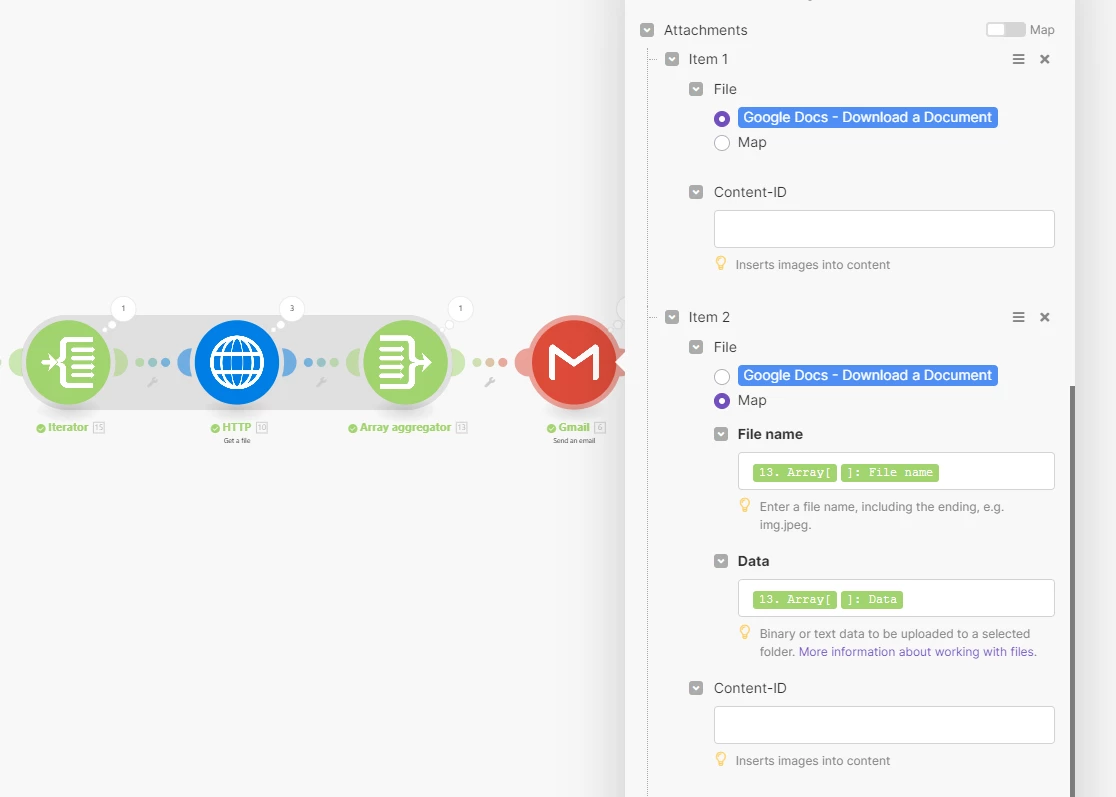Select Google Docs radio option in Item 1

[x=722, y=119]
